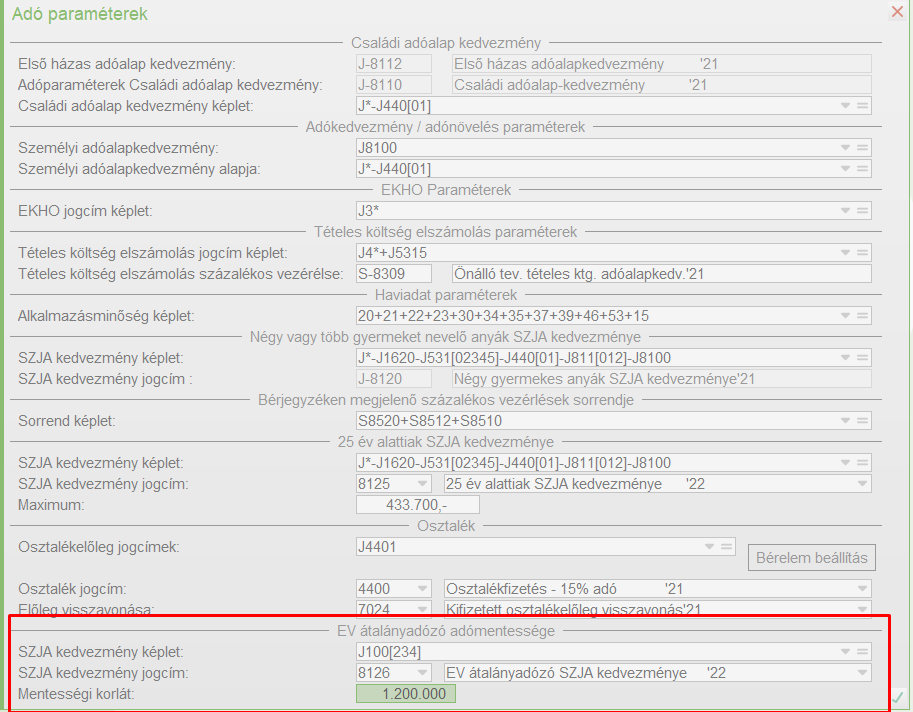
Task: Click list icon of Tételes költség jogcím képlet
Action: (x=863, y=253)
